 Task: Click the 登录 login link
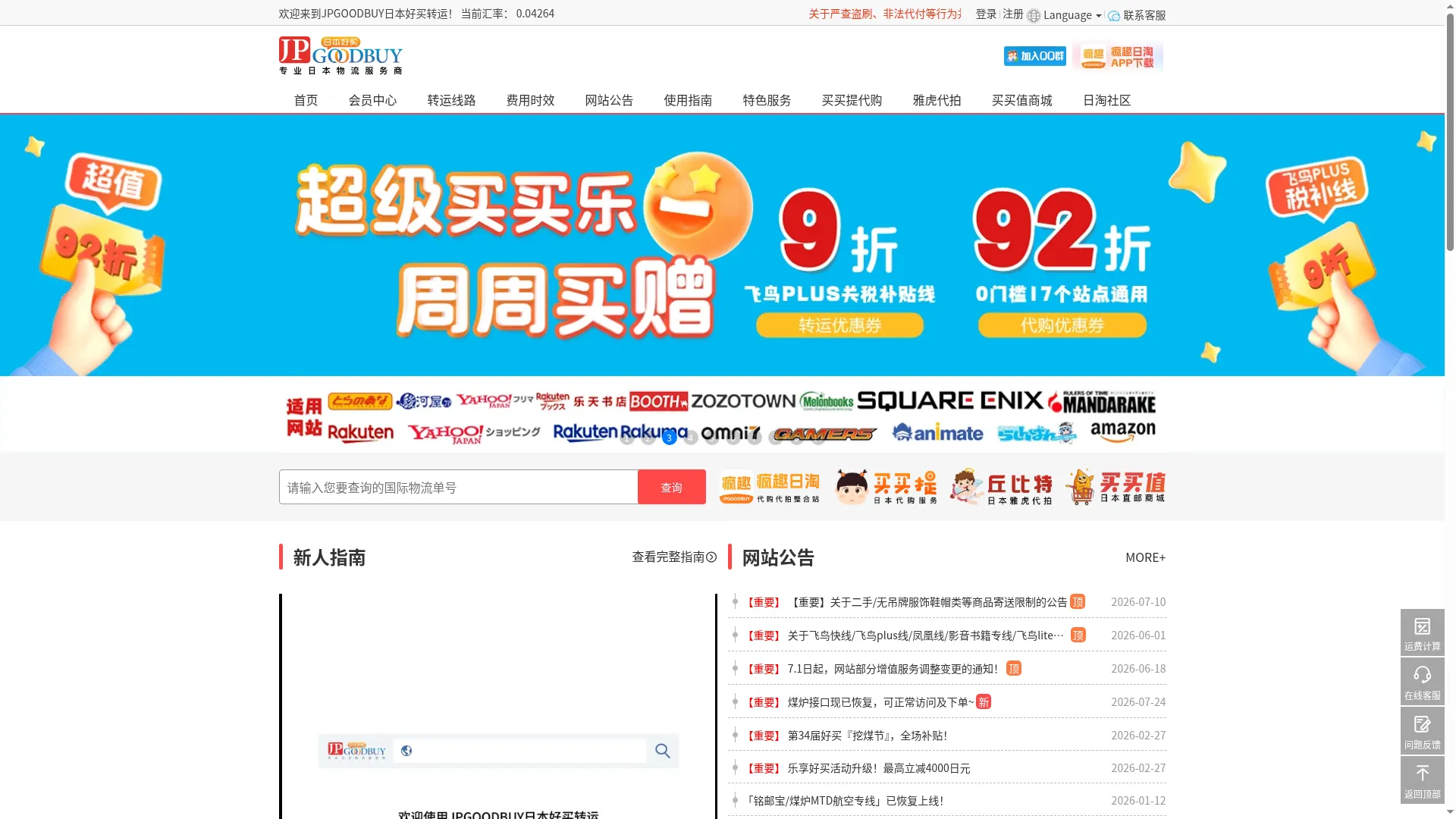click(x=986, y=14)
